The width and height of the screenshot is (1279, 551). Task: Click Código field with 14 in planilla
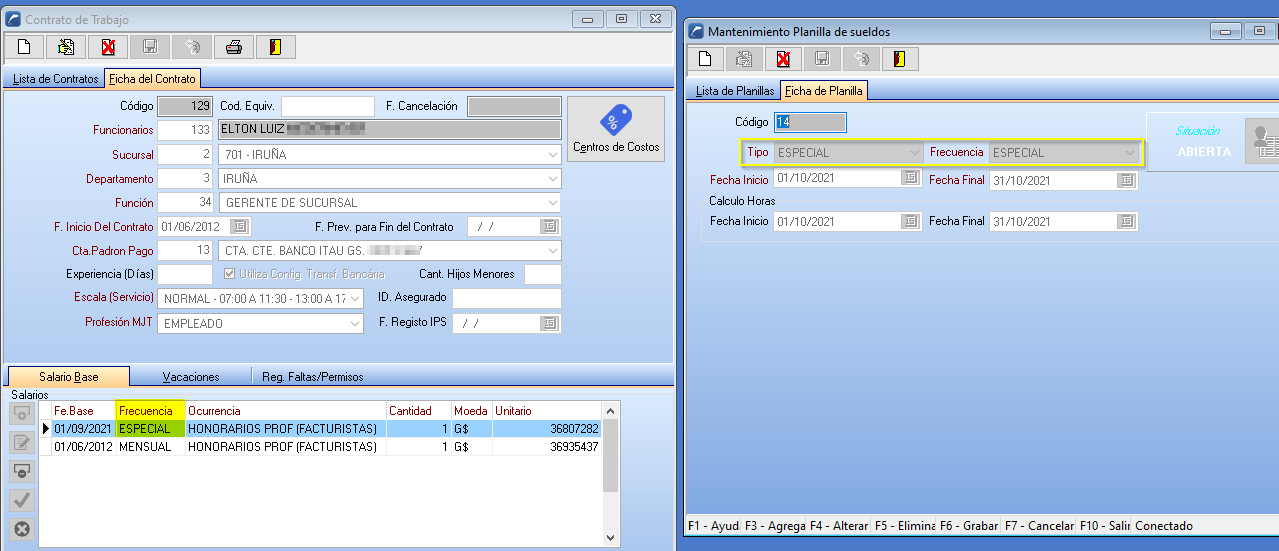(x=810, y=122)
